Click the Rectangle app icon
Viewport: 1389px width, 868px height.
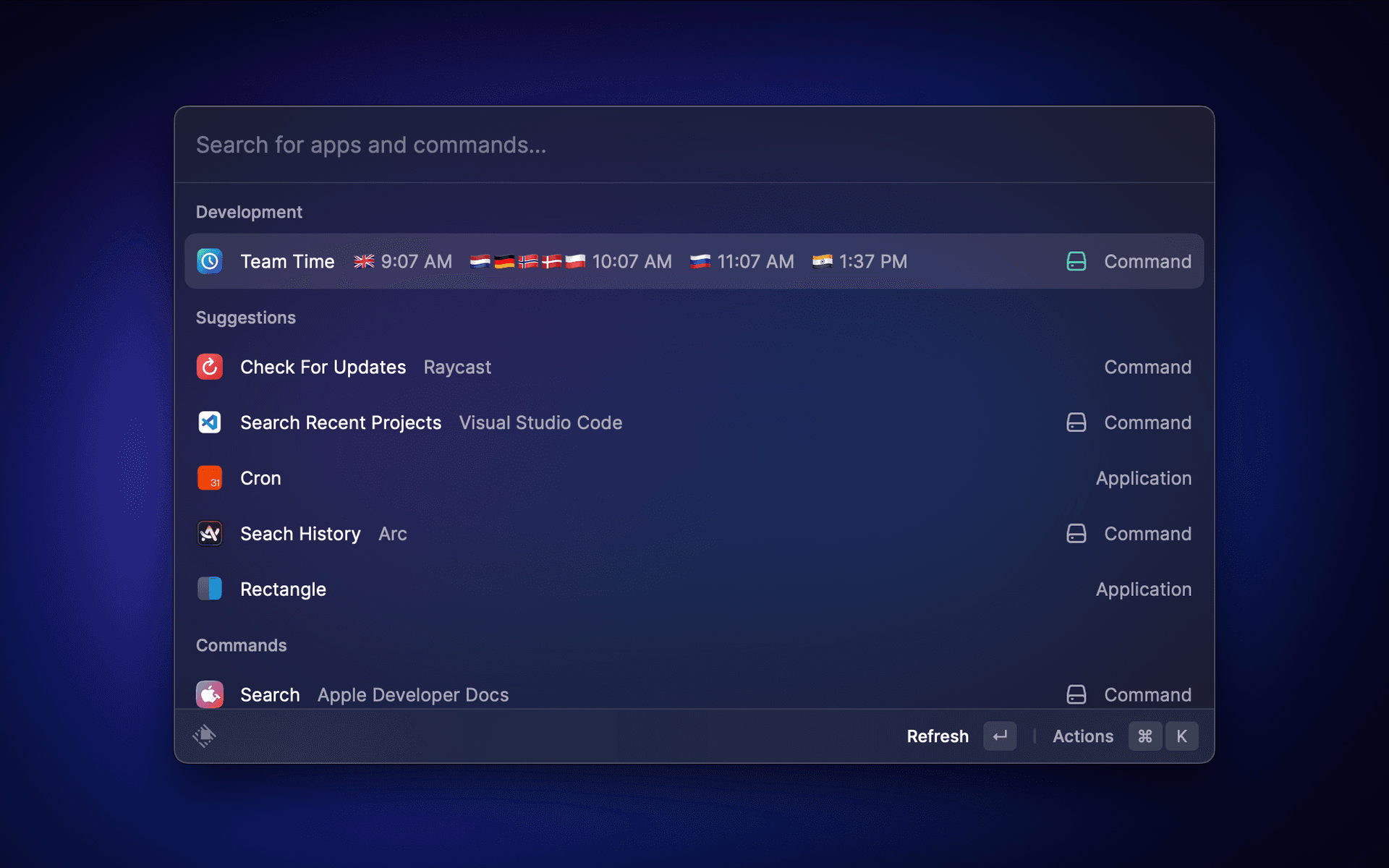point(210,589)
